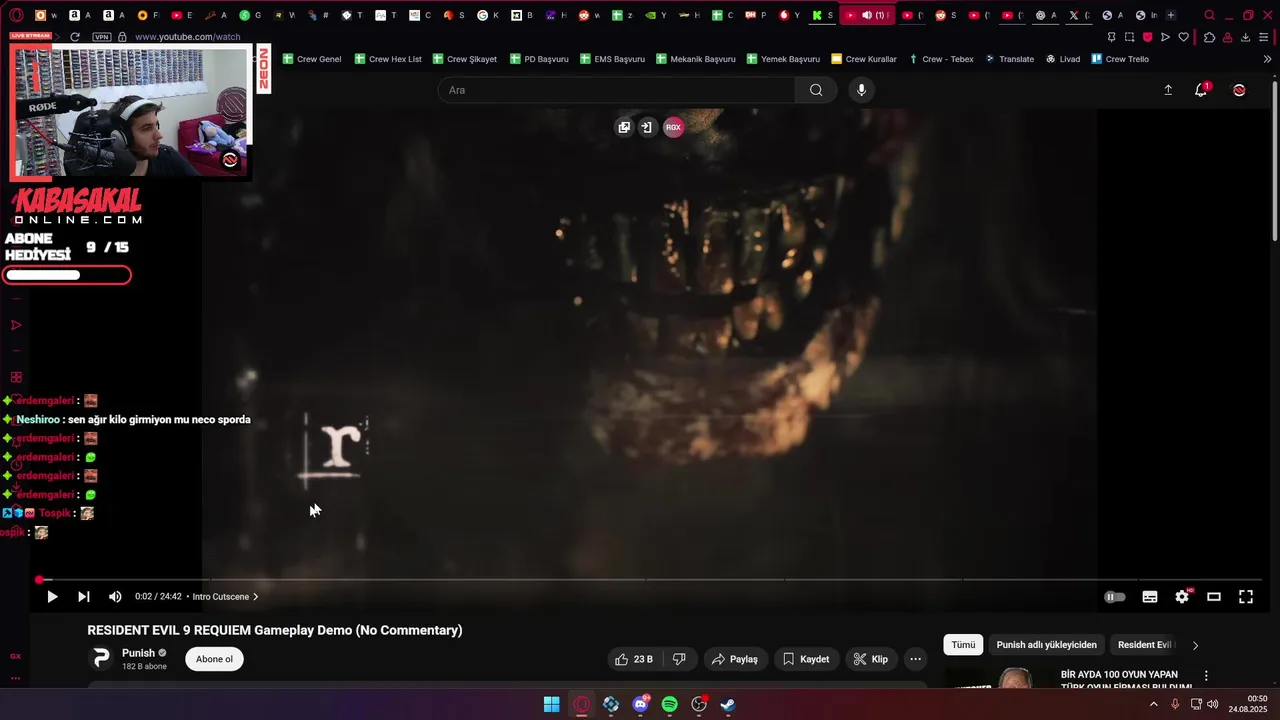Open the Punish channel name link
The width and height of the screenshot is (1280, 720).
[138, 653]
